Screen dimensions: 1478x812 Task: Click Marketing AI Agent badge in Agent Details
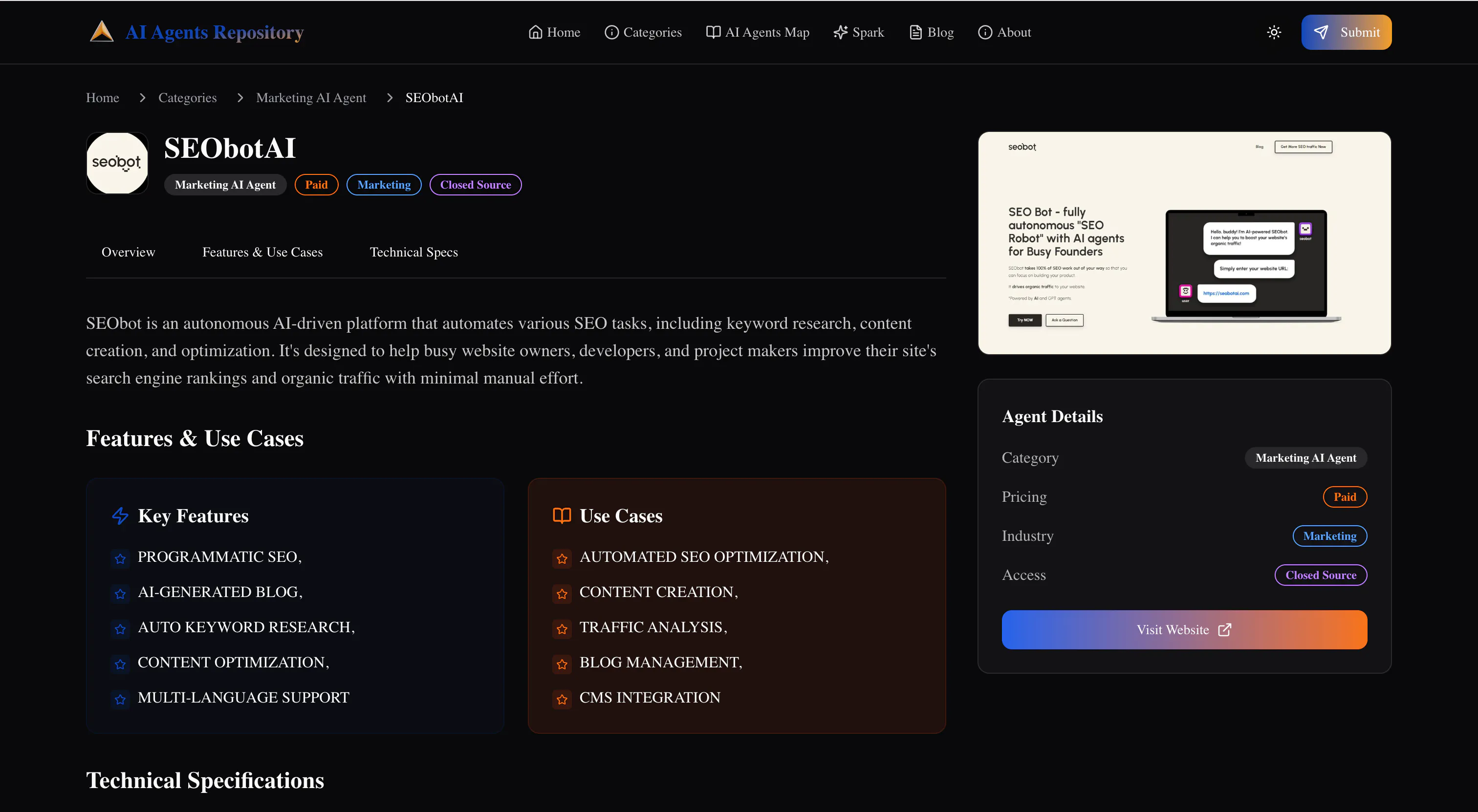click(1306, 458)
